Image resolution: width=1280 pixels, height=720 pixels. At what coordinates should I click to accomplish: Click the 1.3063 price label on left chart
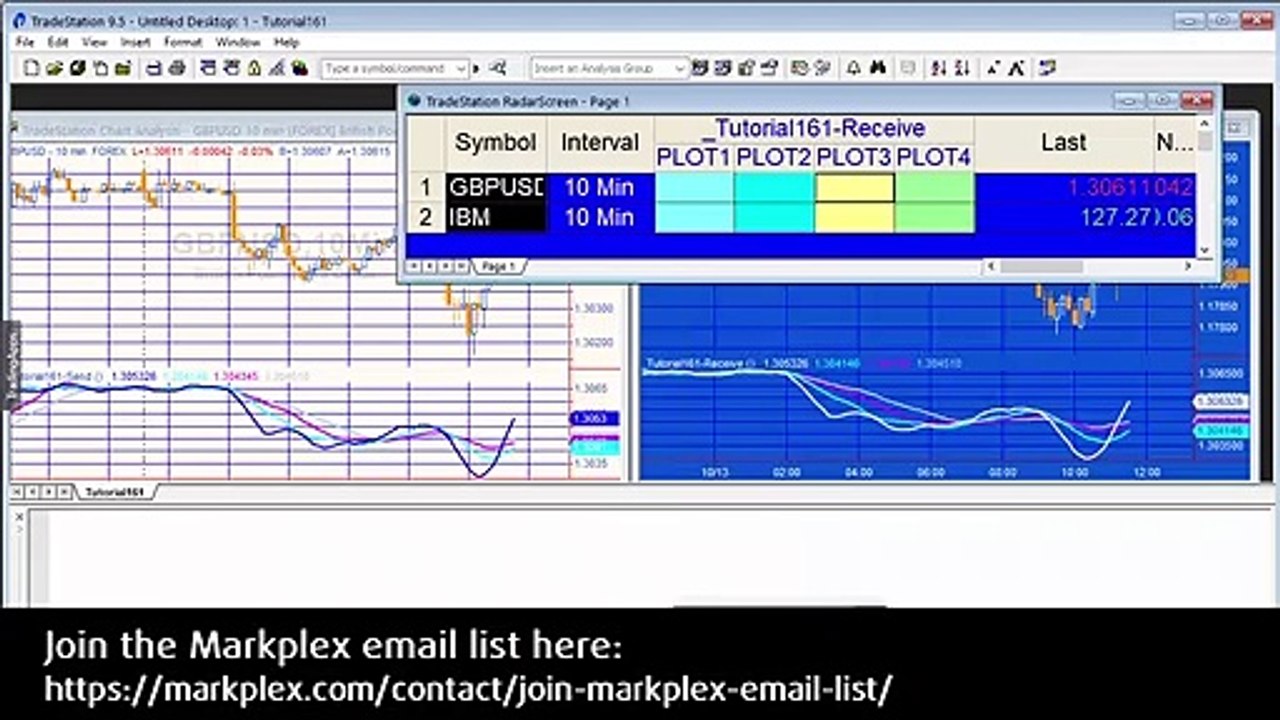tap(594, 419)
